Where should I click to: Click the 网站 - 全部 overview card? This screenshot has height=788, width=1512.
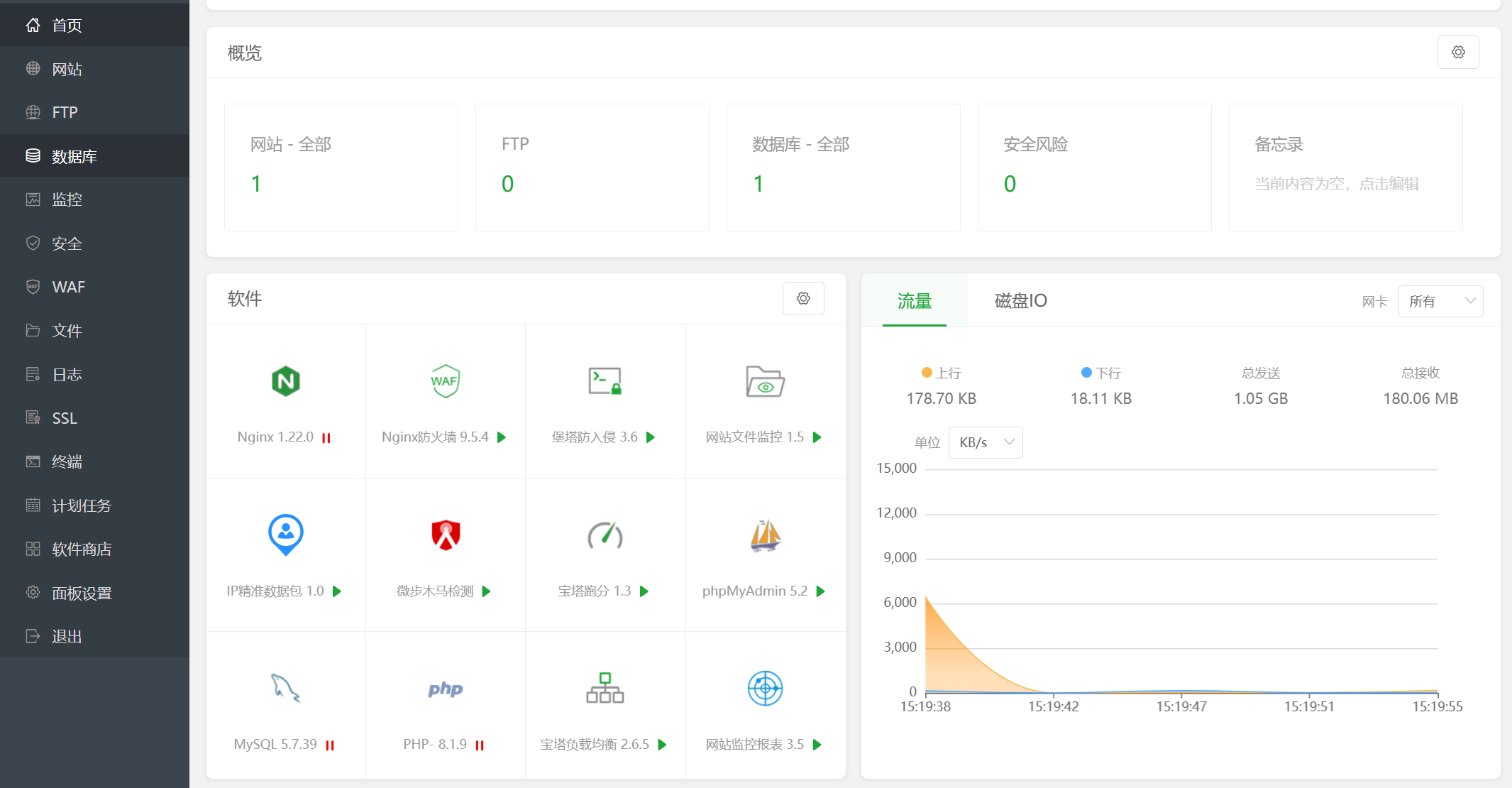[x=341, y=168]
